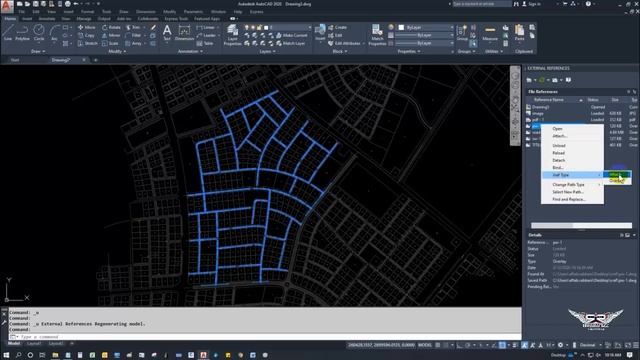
Task: Choose Find and Replace... from context menu
Action: point(572,199)
